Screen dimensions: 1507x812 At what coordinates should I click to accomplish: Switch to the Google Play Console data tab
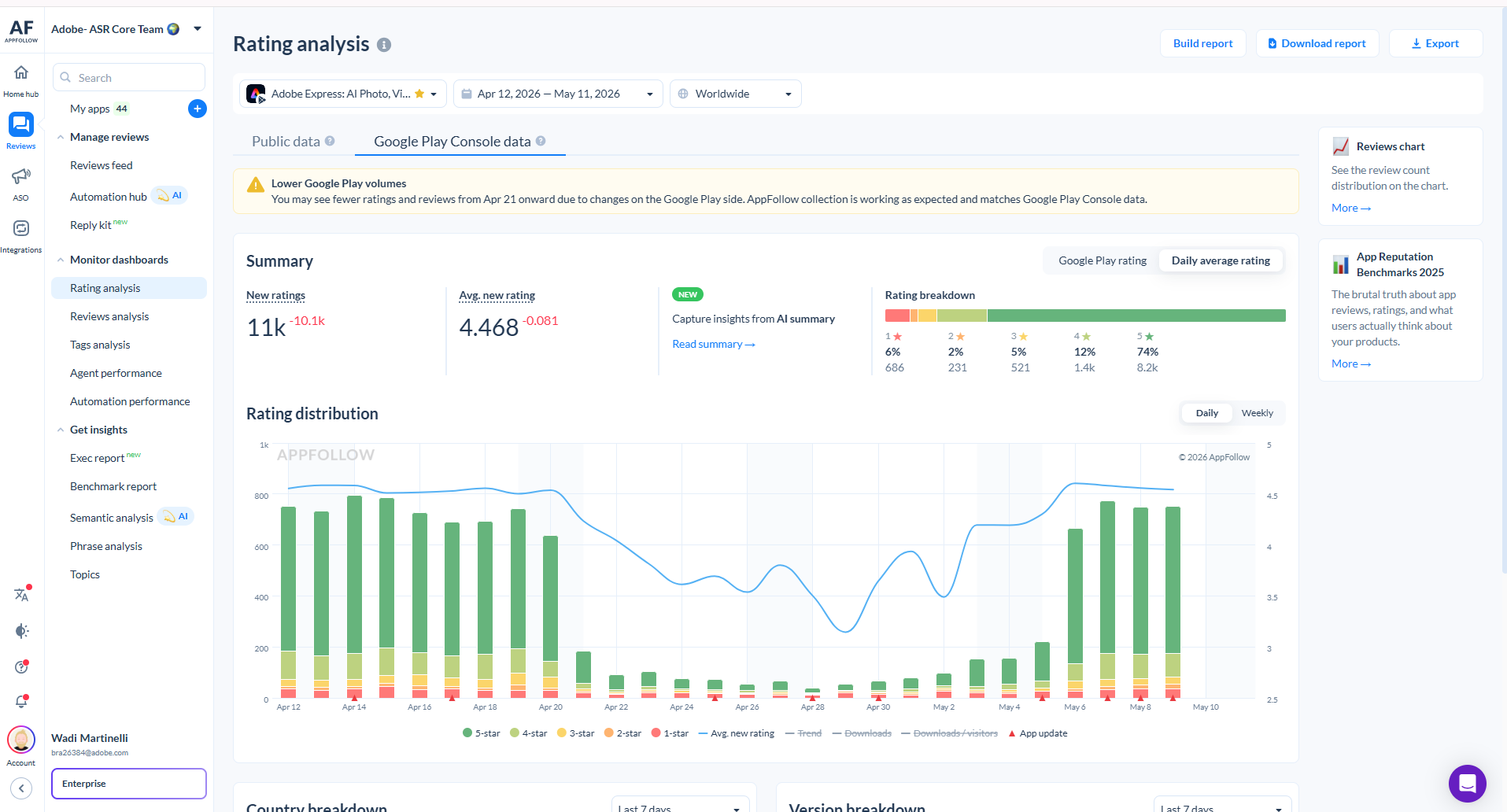click(460, 142)
